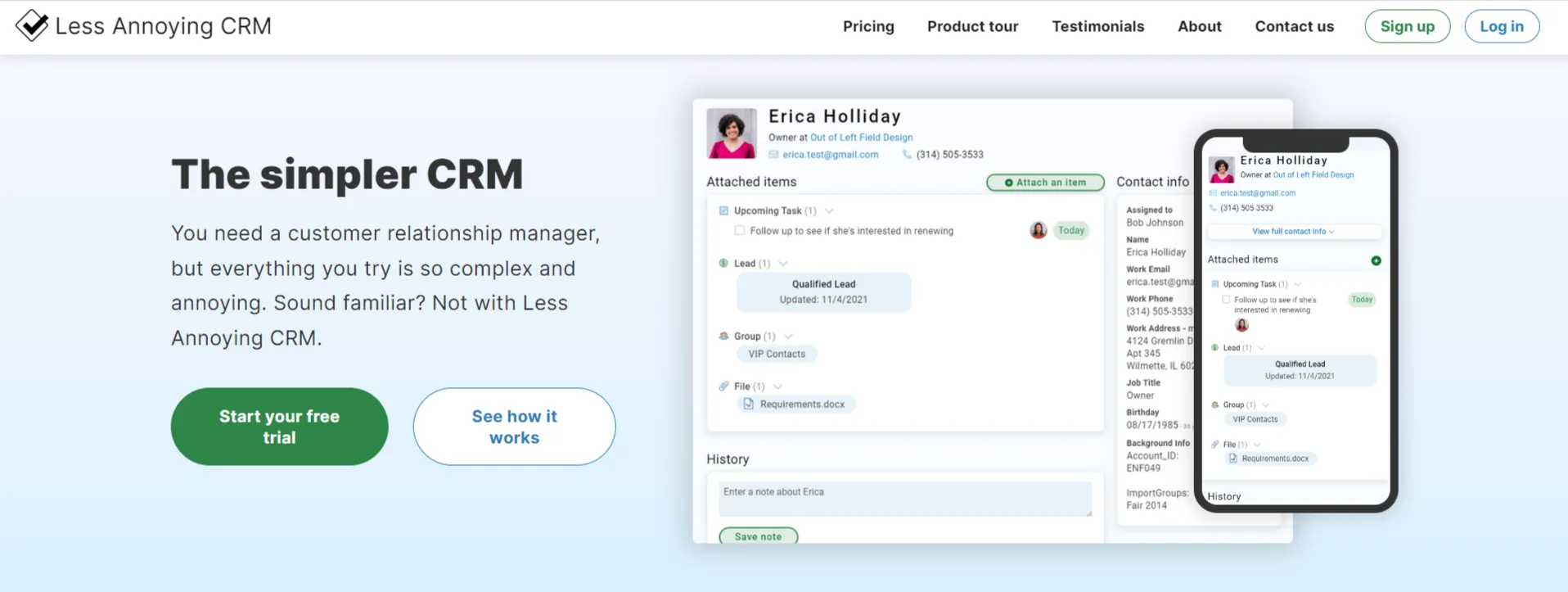This screenshot has height=592, width=1568.
Task: Expand View full contact info in phone mockup
Action: click(x=1293, y=232)
